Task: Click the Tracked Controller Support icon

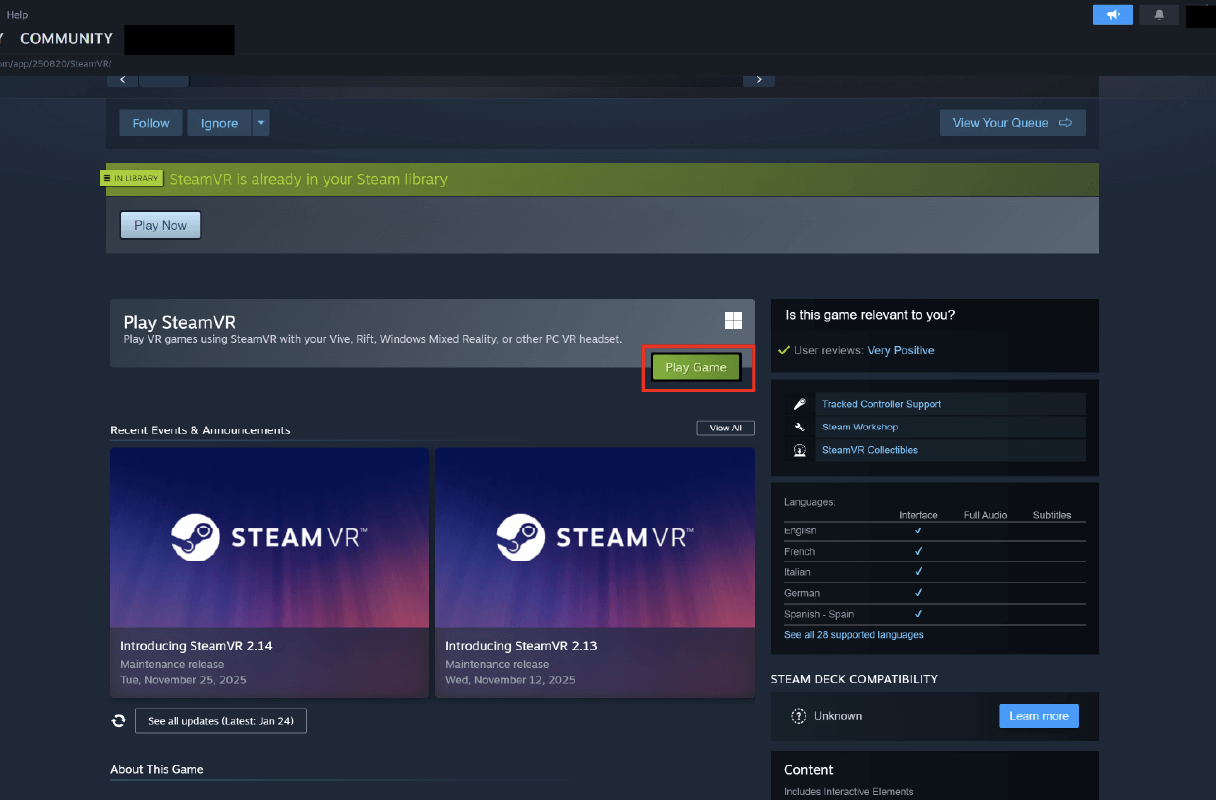Action: tap(800, 405)
